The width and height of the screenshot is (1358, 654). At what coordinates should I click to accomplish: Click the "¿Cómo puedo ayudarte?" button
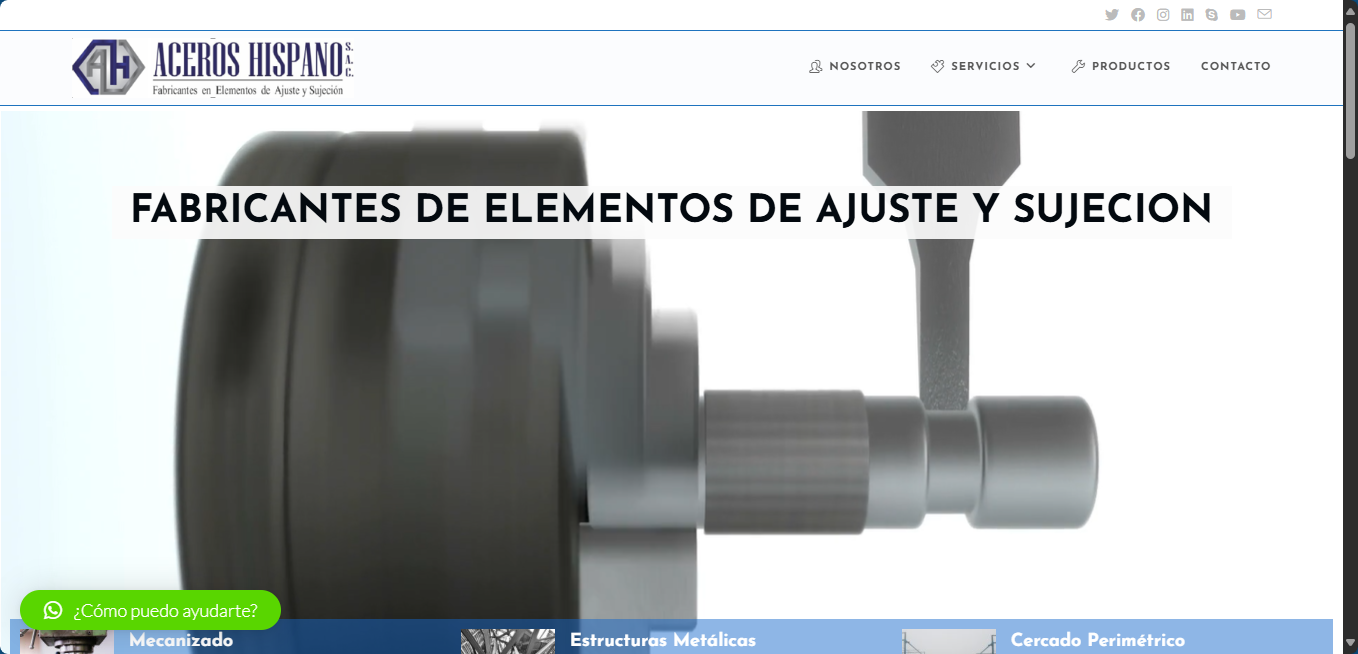click(165, 610)
